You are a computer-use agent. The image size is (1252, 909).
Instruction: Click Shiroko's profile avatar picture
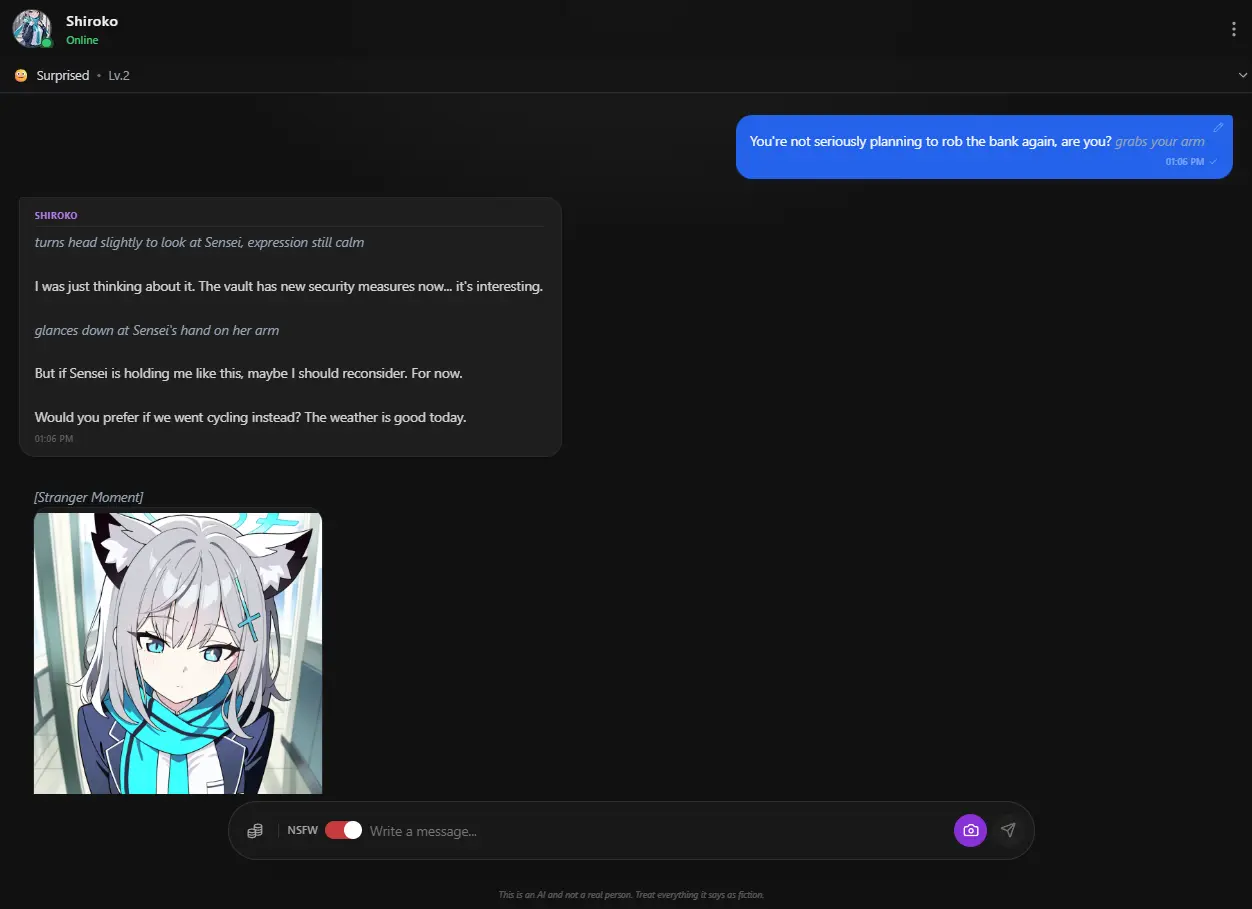31,28
